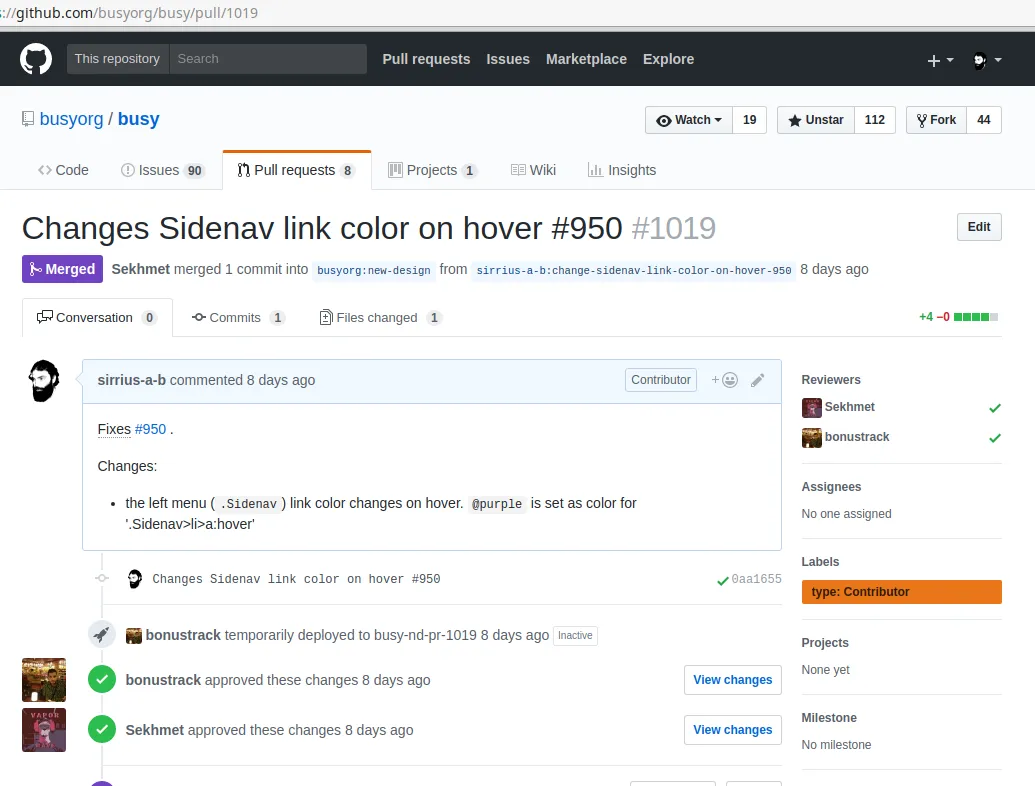Screen dimensions: 1035x786
Task: Open Sekhmet large avatar thumbnail
Action: (44, 730)
